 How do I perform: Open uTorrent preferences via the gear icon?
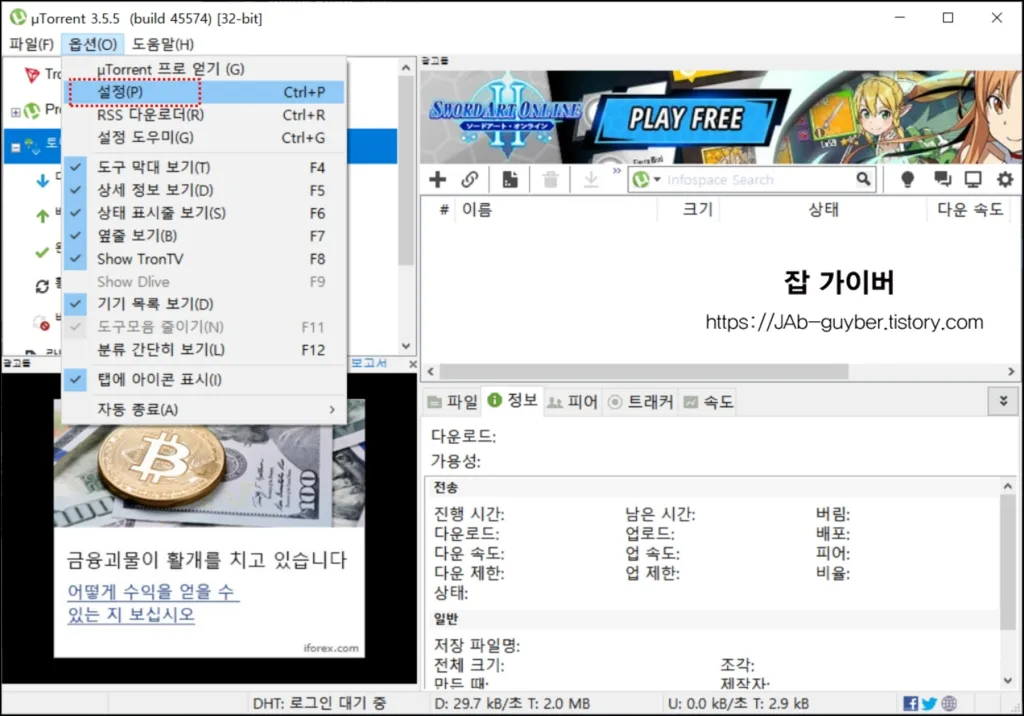point(1004,177)
